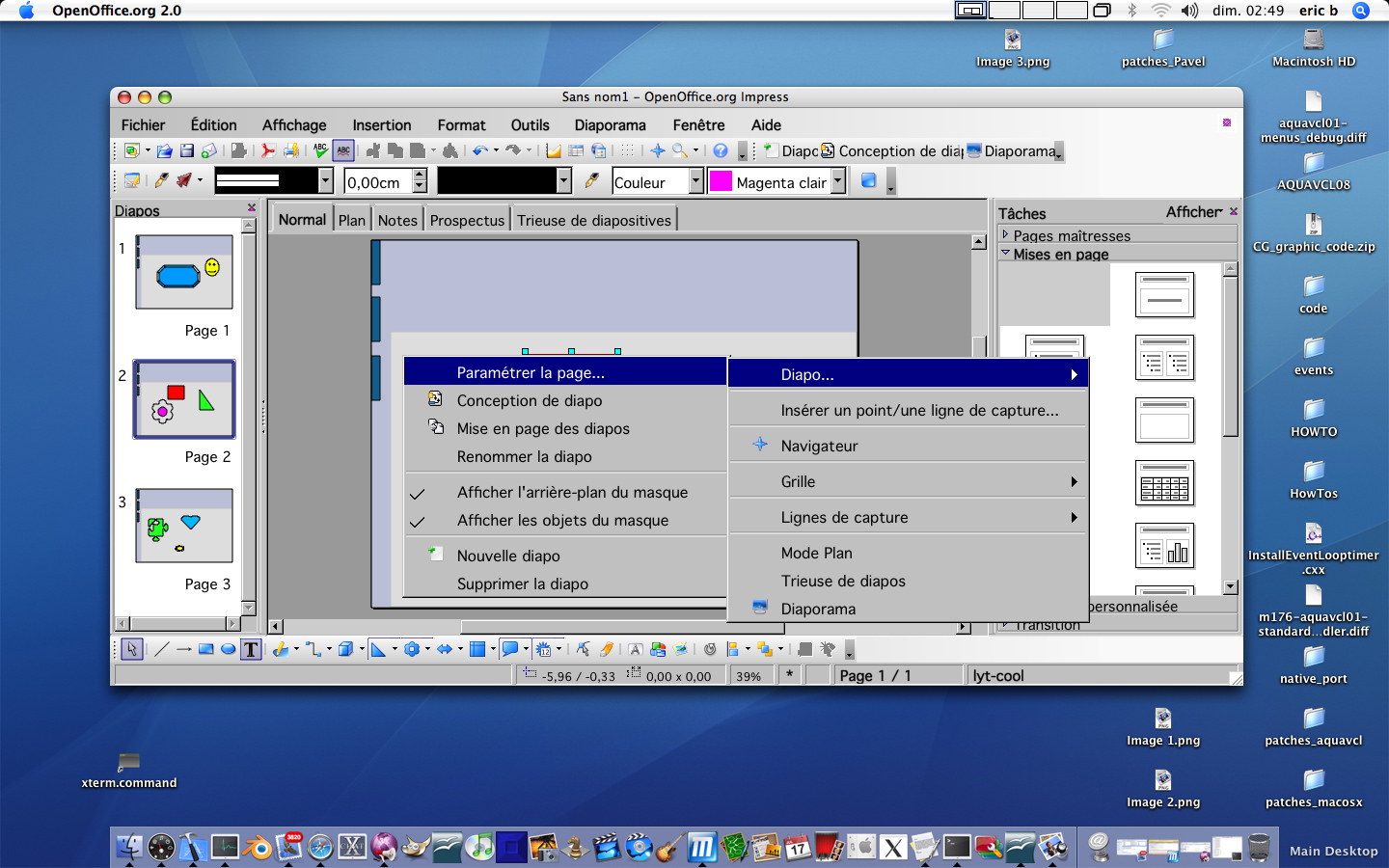
Task: Click the Diaporama toolbar button
Action: click(x=1012, y=151)
